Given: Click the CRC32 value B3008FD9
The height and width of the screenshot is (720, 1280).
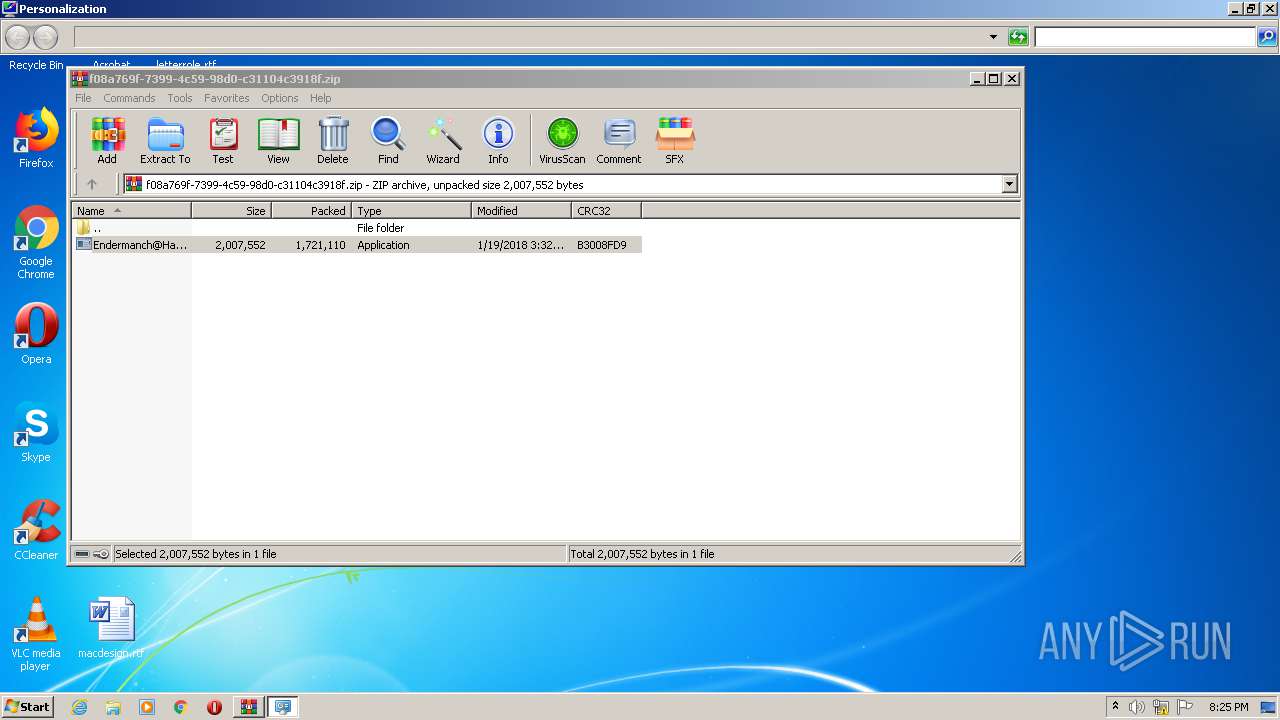Looking at the screenshot, I should 602,245.
